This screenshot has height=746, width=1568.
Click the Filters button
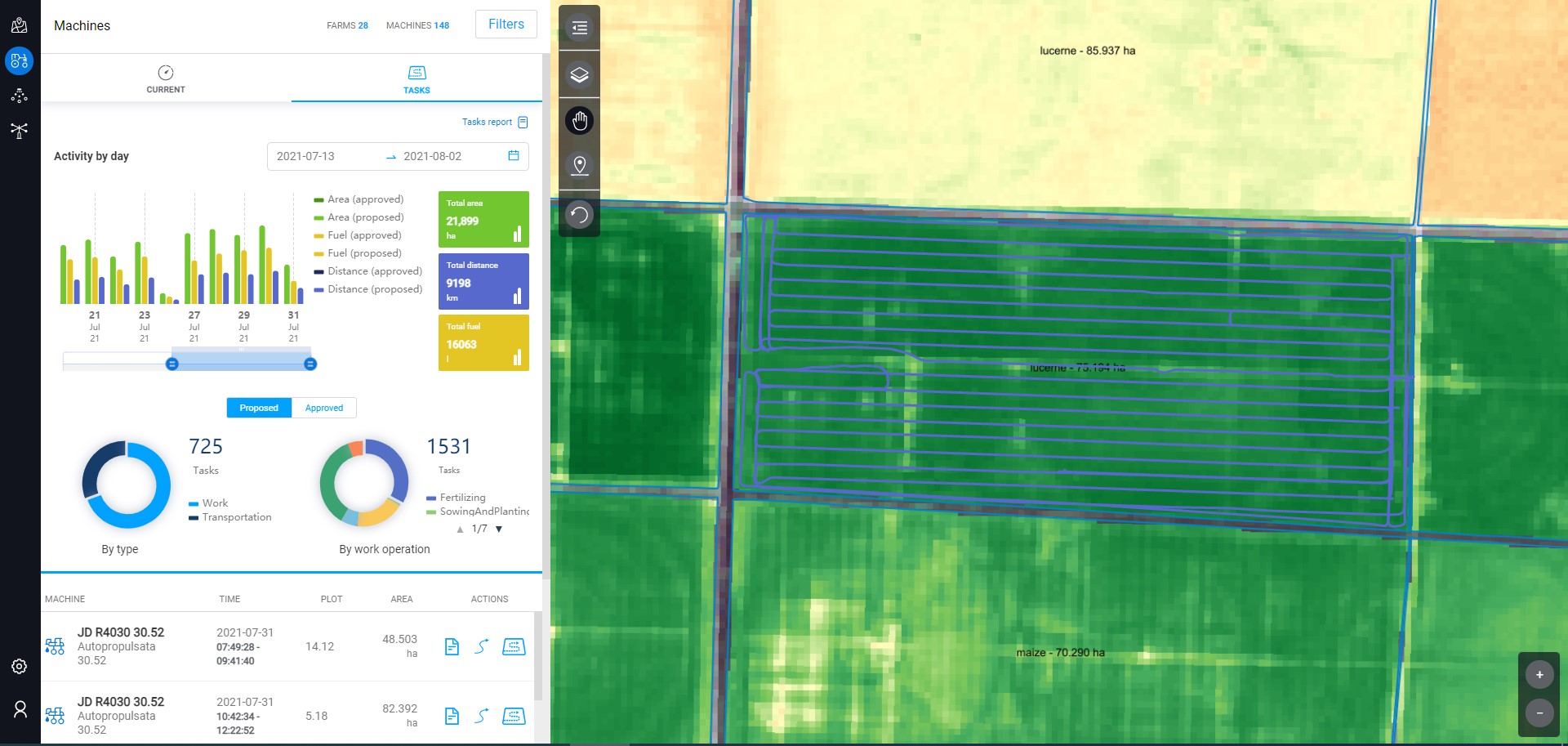(506, 25)
